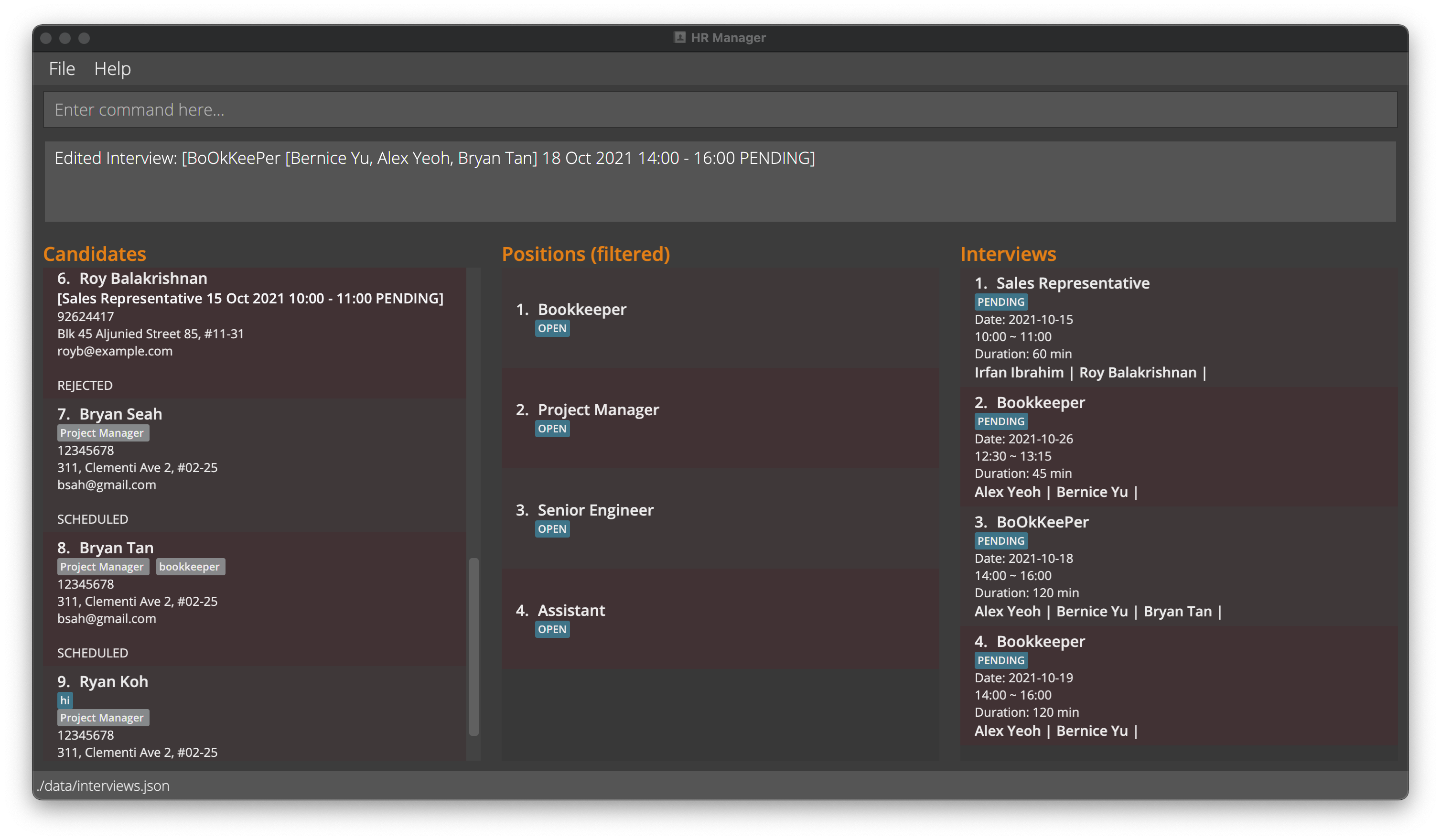Select the Bookkeeper position entry
This screenshot has height=840, width=1441.
pos(720,317)
